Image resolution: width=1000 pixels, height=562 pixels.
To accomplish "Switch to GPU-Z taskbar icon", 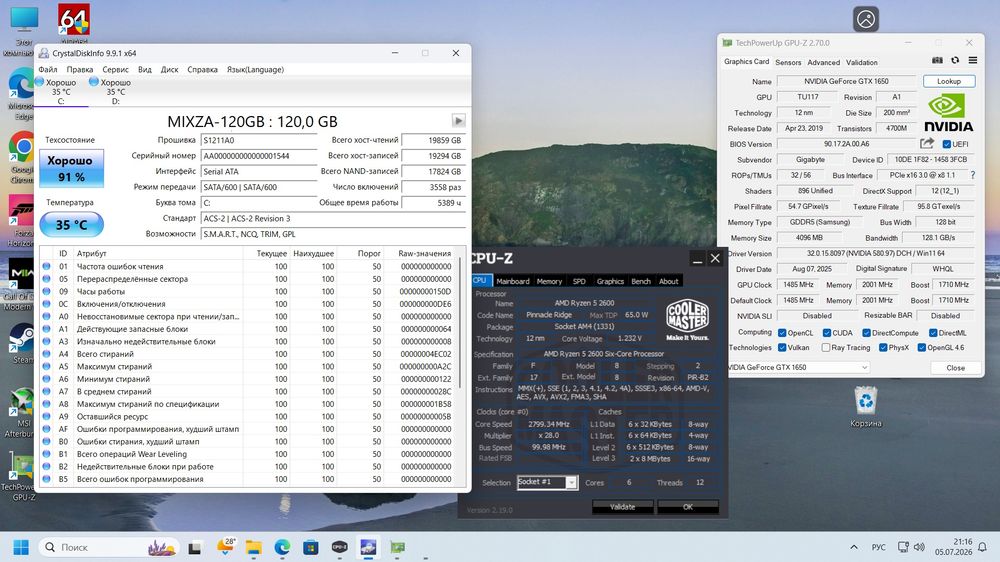I will click(x=397, y=547).
